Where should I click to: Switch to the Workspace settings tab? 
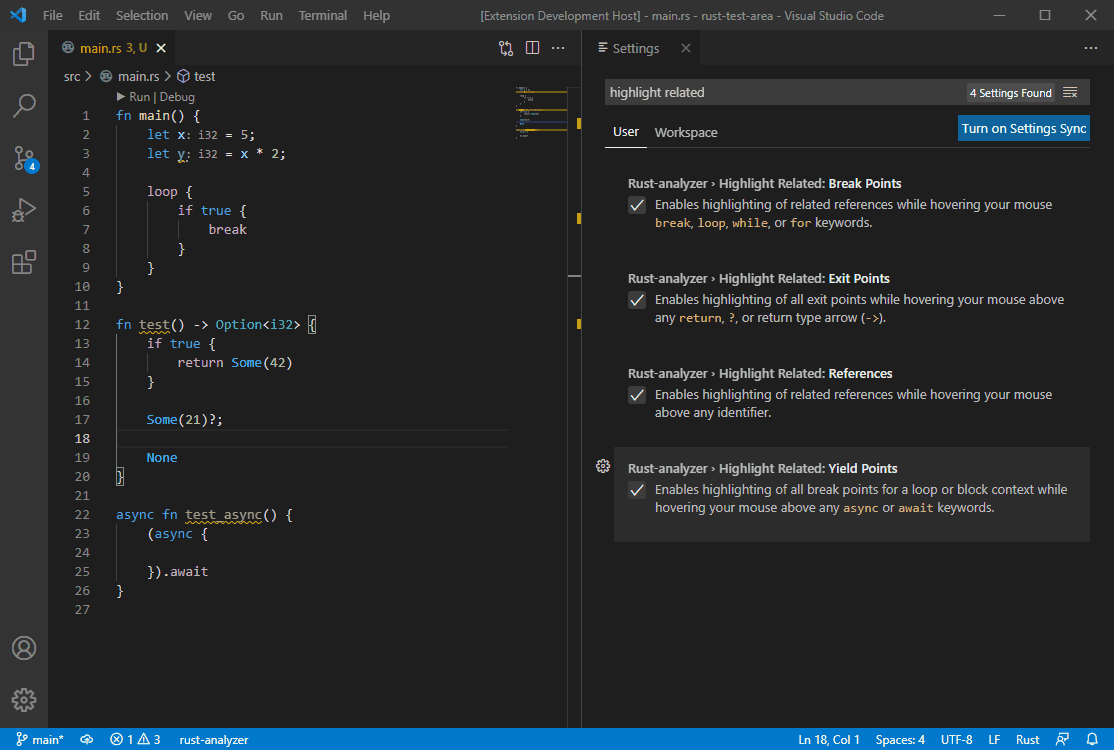pyautogui.click(x=686, y=132)
